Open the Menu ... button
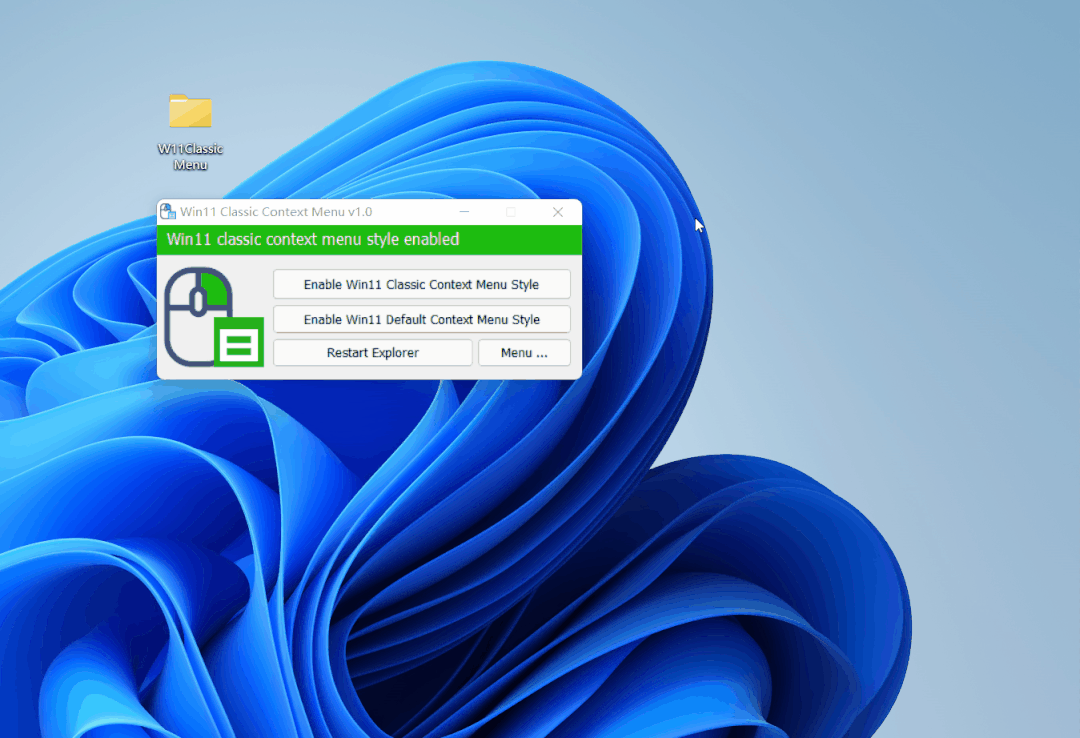Image resolution: width=1080 pixels, height=738 pixels. [524, 353]
